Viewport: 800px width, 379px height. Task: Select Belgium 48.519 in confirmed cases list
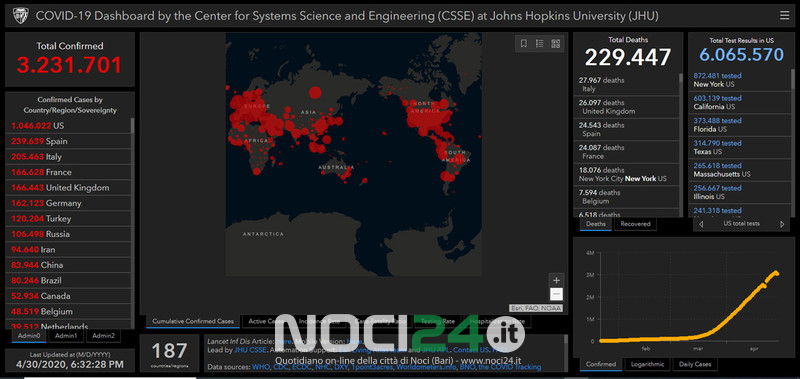(68, 312)
